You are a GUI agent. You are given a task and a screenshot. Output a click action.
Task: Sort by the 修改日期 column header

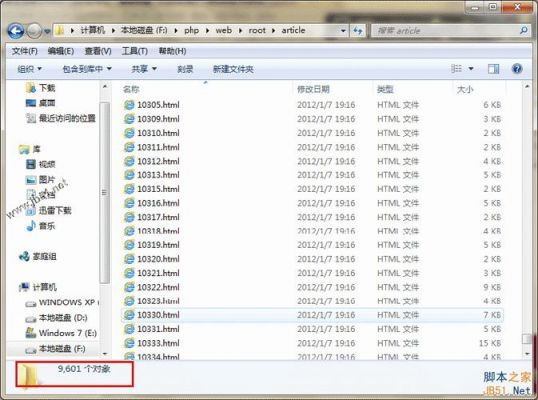313,89
